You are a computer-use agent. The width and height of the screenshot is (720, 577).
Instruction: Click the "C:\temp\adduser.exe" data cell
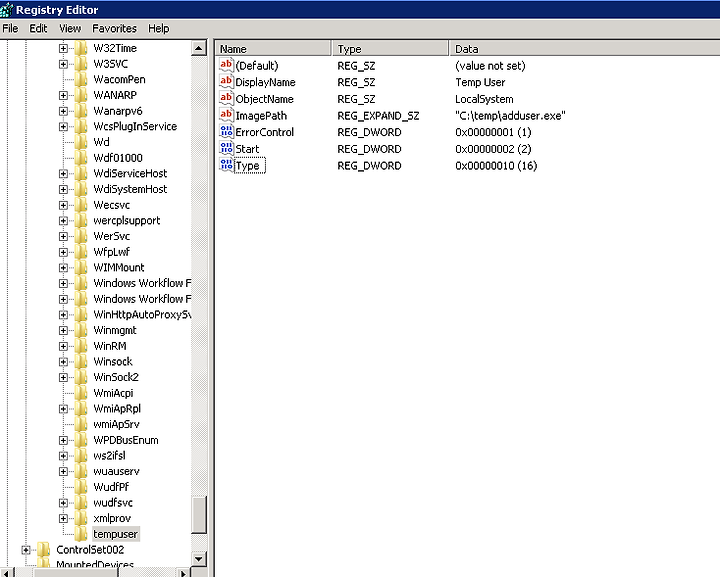click(510, 116)
